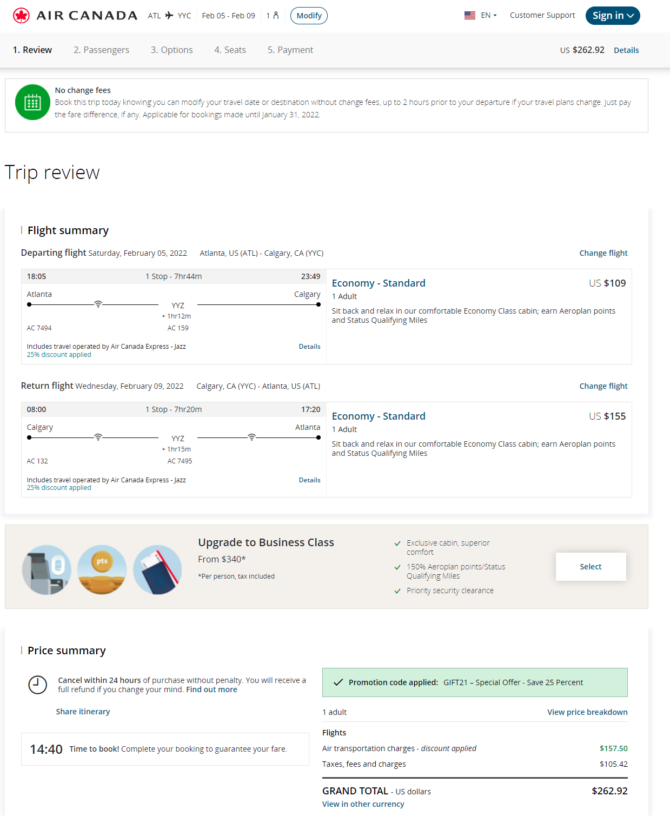Click return flight's 25% discount applied text
This screenshot has height=816, width=670.
tap(59, 488)
